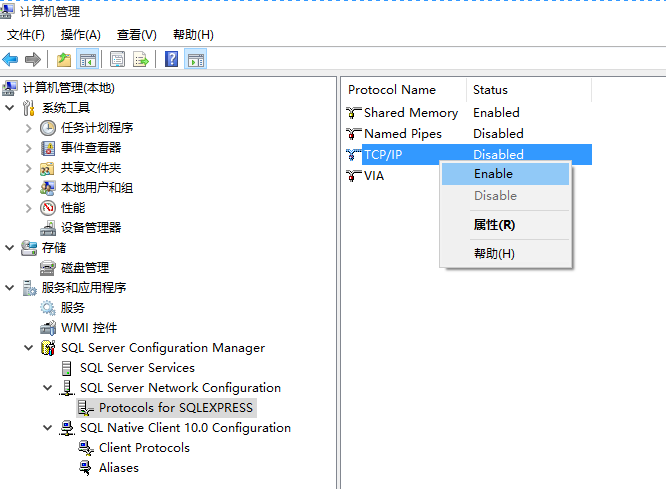Toggle the Show/Hide Action Pane icon
The height and width of the screenshot is (489, 666).
click(x=195, y=59)
